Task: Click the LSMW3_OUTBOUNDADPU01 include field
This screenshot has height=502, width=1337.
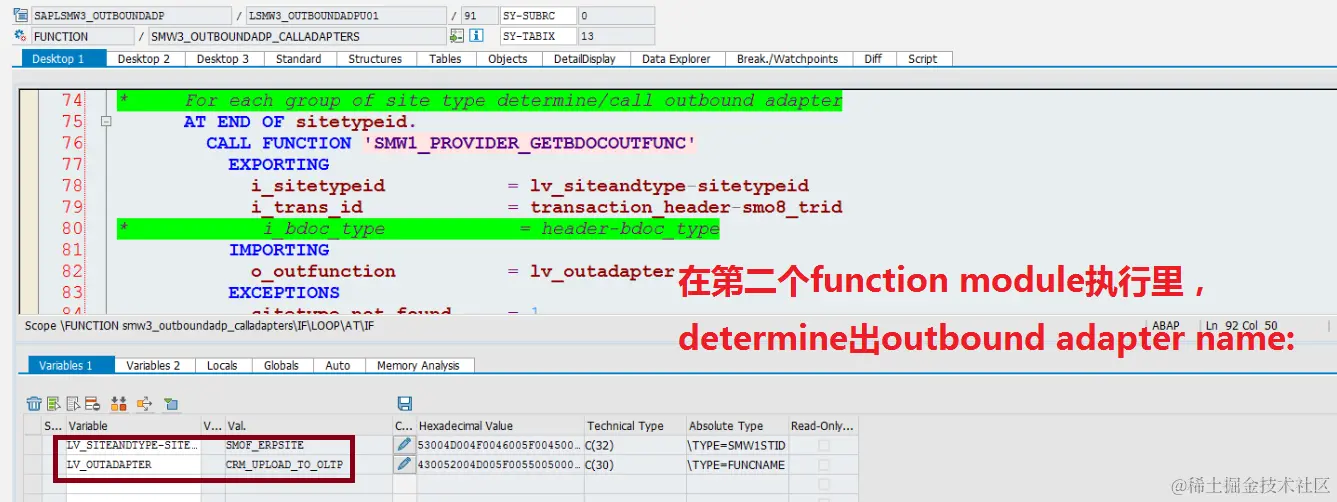Action: coord(345,16)
